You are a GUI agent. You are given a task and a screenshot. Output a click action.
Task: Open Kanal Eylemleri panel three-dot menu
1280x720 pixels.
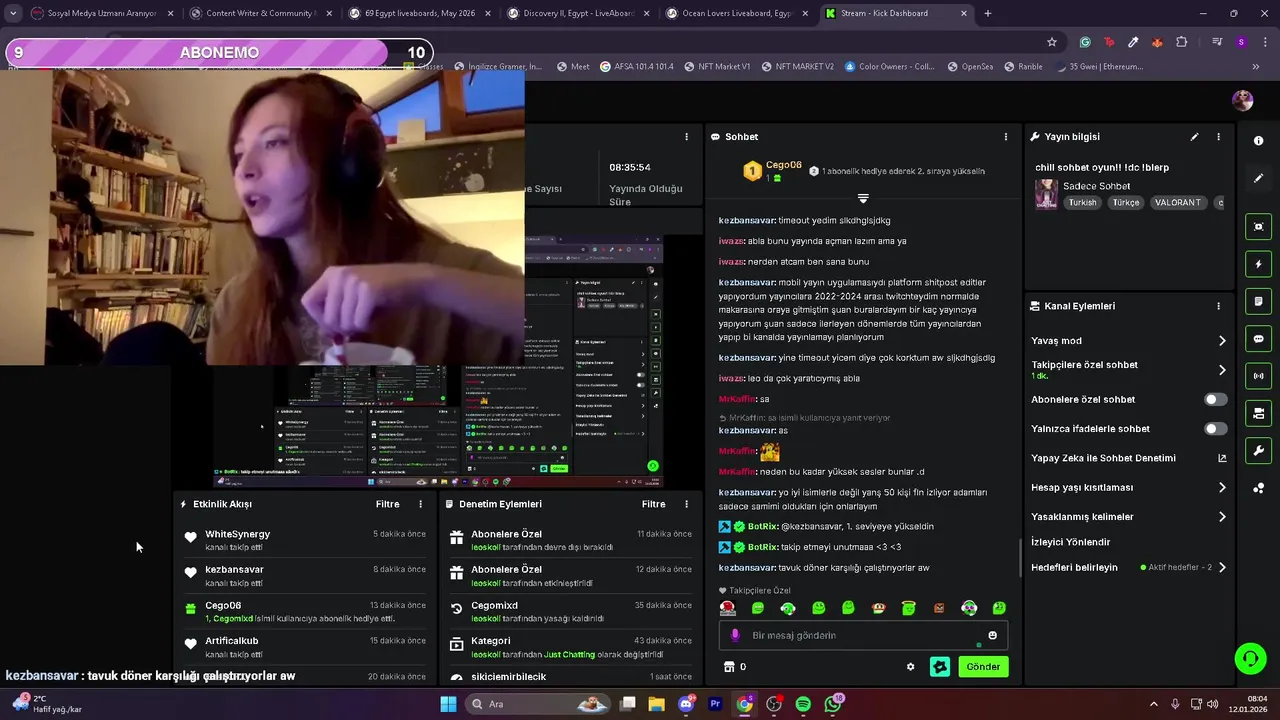point(1218,306)
